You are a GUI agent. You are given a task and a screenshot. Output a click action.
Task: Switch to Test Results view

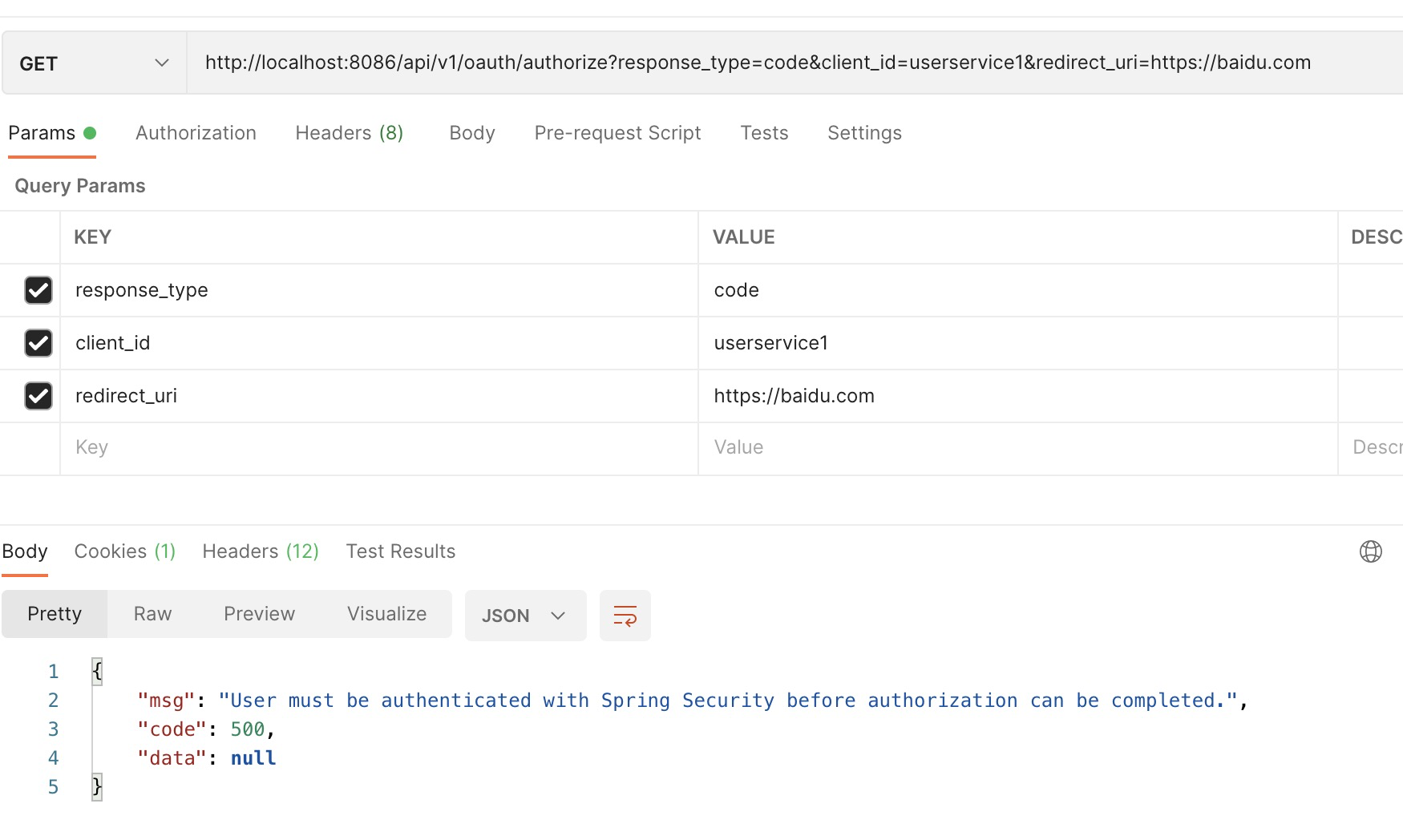point(400,551)
